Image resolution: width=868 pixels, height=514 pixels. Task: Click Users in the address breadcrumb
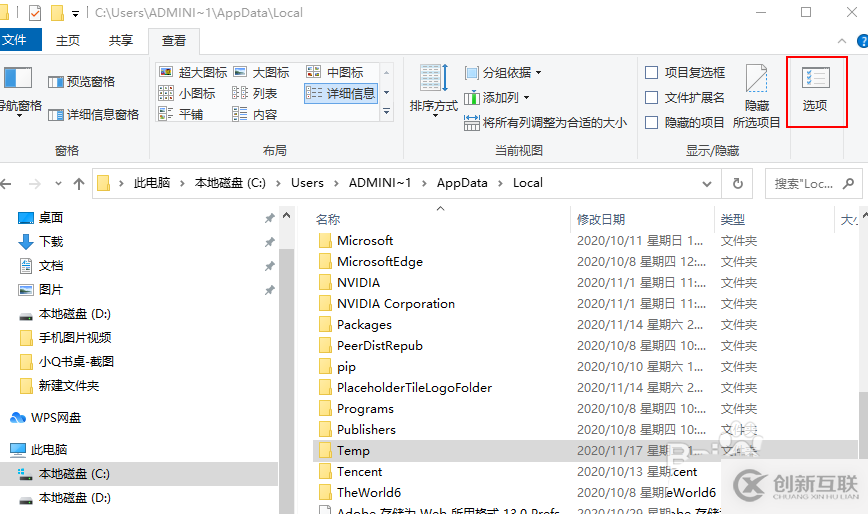point(307,183)
